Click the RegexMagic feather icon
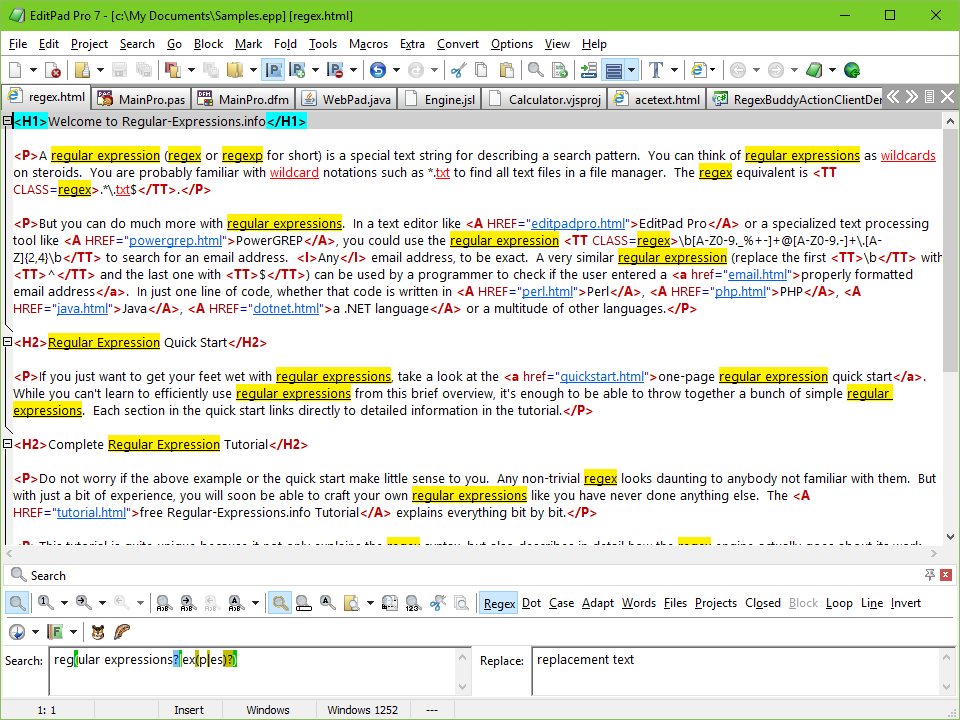This screenshot has height=720, width=960. pyautogui.click(x=122, y=632)
